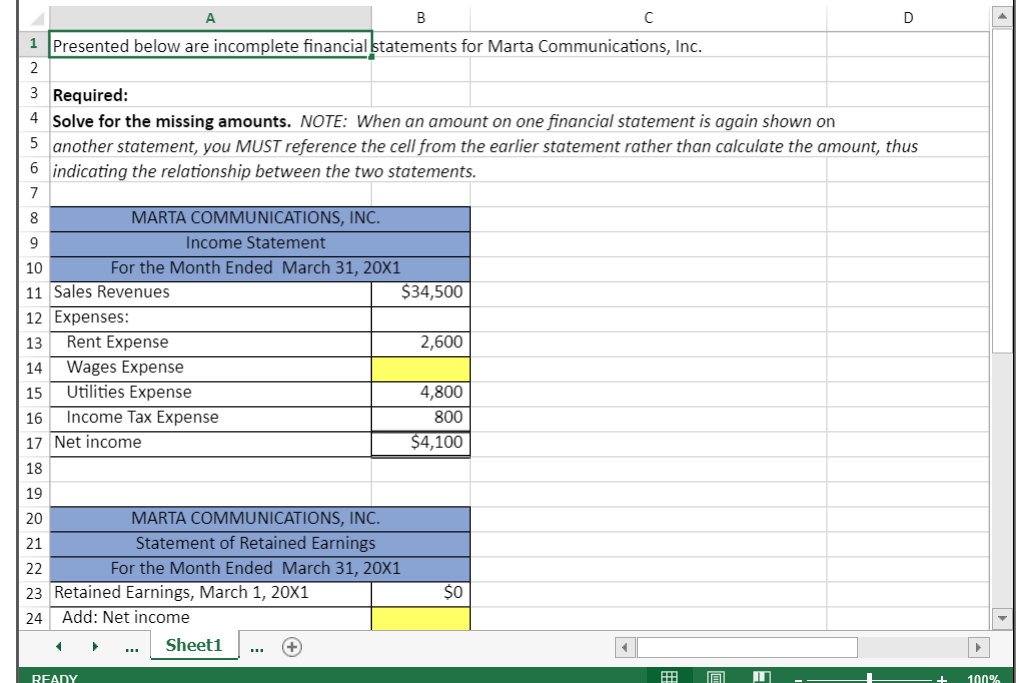
Task: Click the next sheet navigation arrow
Action: pos(95,647)
